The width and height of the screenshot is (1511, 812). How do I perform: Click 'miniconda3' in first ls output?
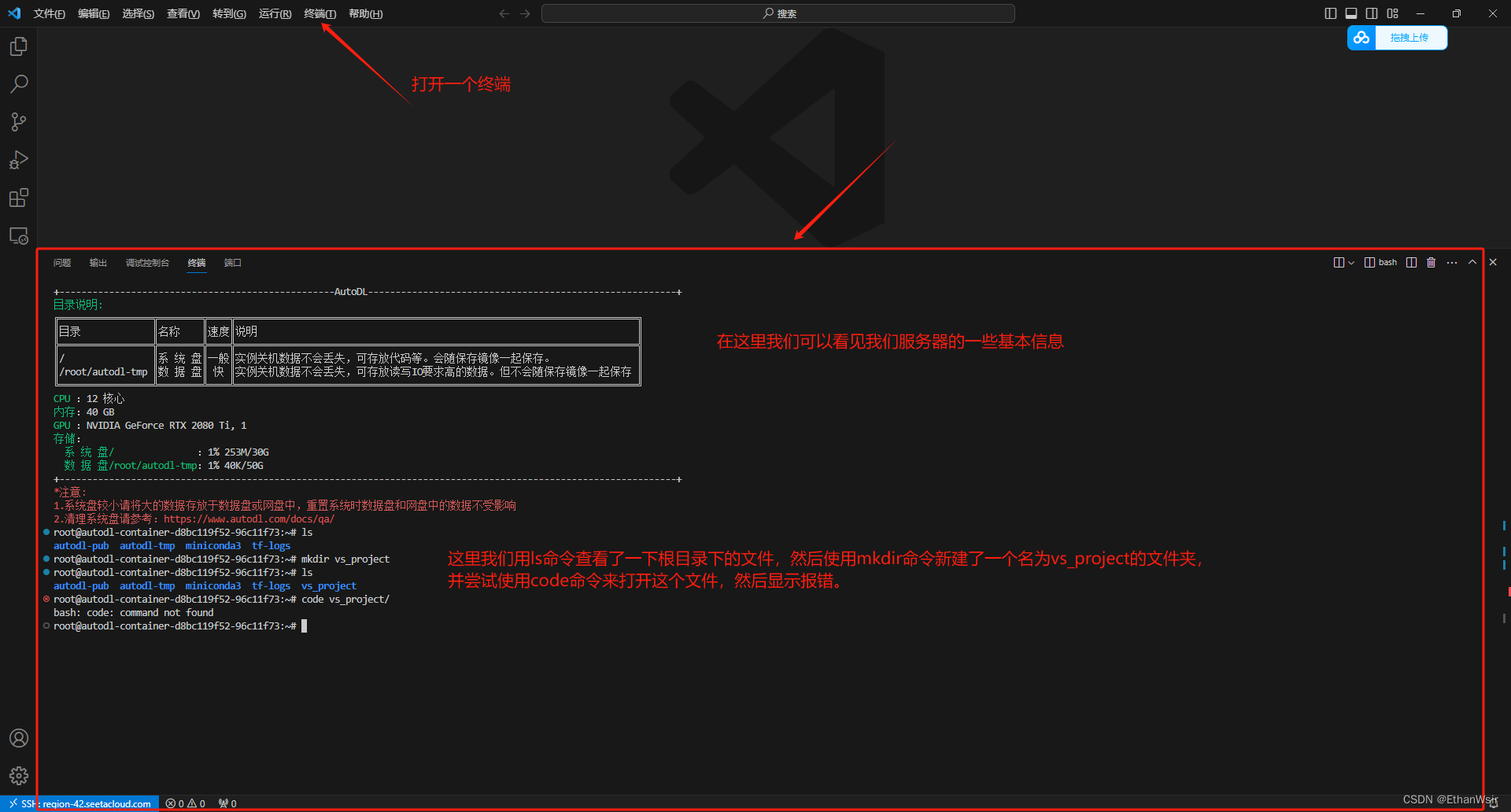tap(213, 546)
